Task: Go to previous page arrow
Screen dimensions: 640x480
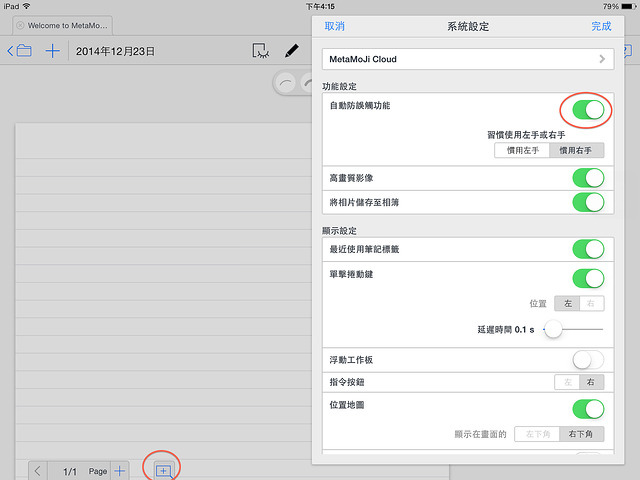Action: point(38,471)
